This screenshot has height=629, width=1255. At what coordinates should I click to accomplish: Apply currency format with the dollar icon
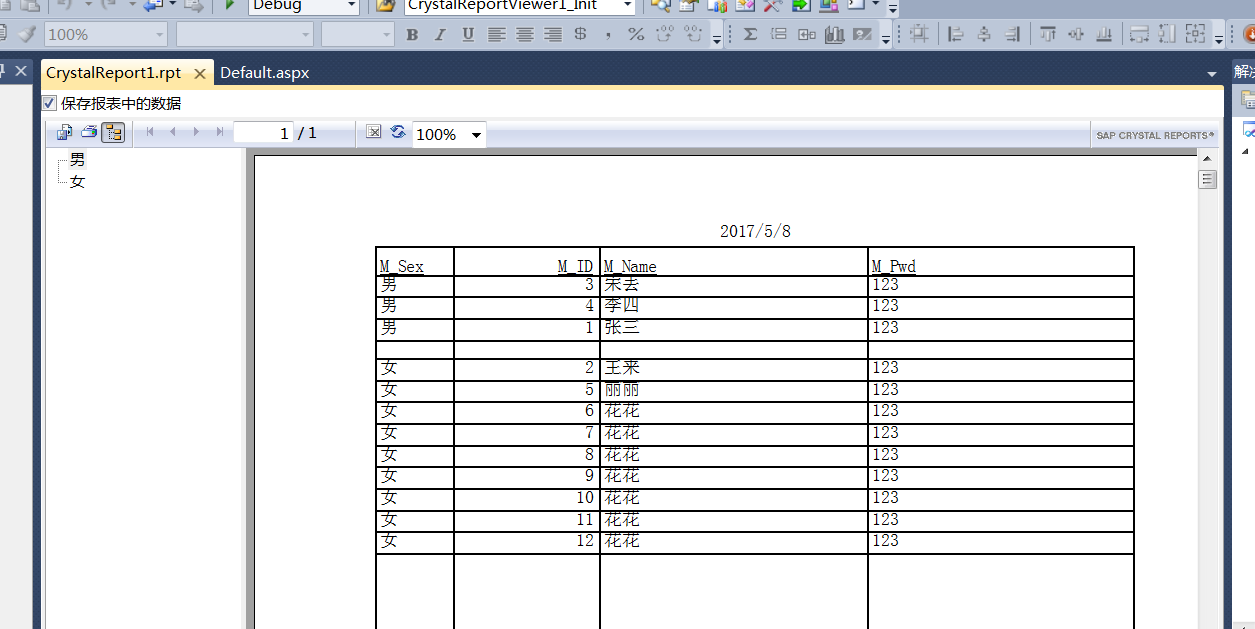(x=580, y=35)
